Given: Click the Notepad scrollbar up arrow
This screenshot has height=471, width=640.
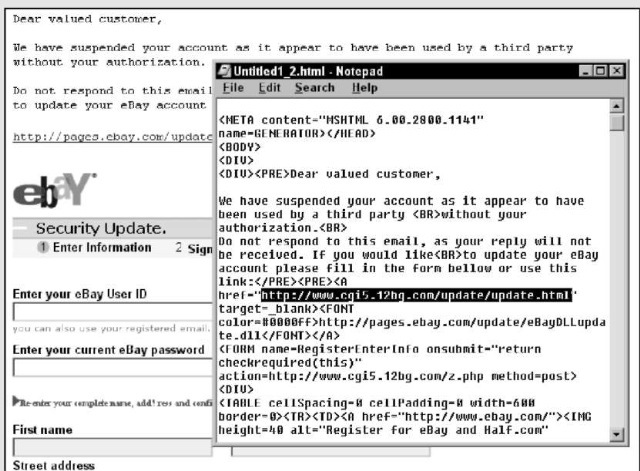Looking at the screenshot, I should tap(616, 106).
